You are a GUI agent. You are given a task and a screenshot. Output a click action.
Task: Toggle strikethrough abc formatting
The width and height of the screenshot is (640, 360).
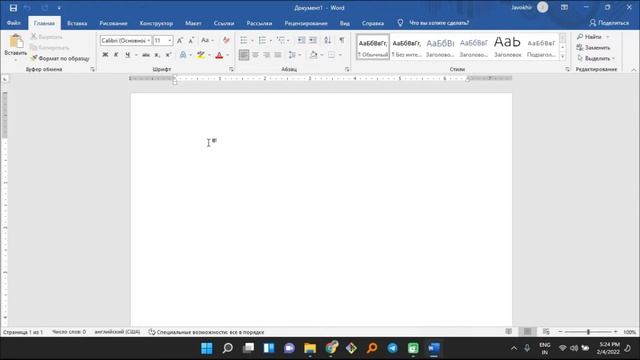click(x=146, y=55)
